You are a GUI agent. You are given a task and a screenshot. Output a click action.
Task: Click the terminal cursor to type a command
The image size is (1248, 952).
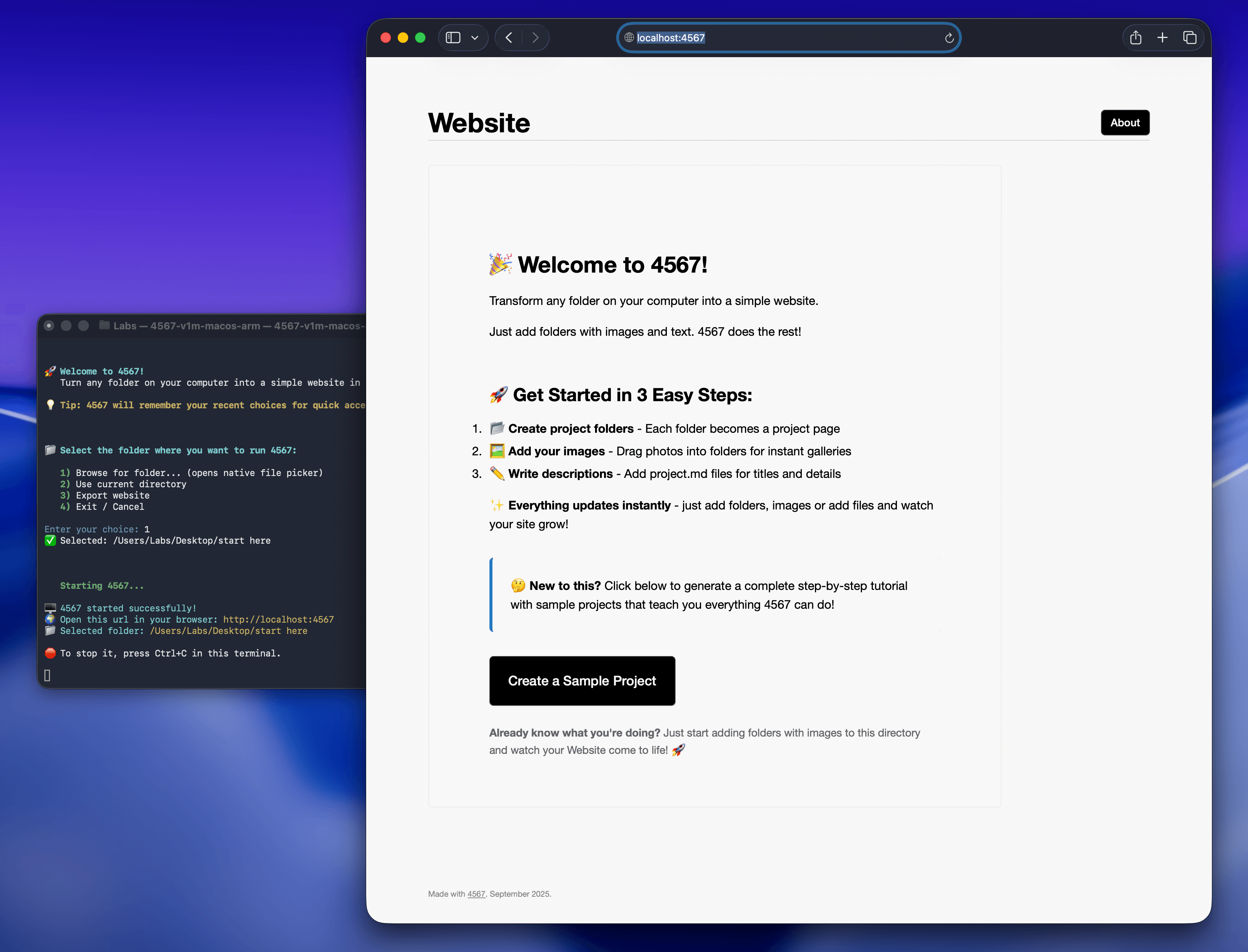[x=48, y=675]
